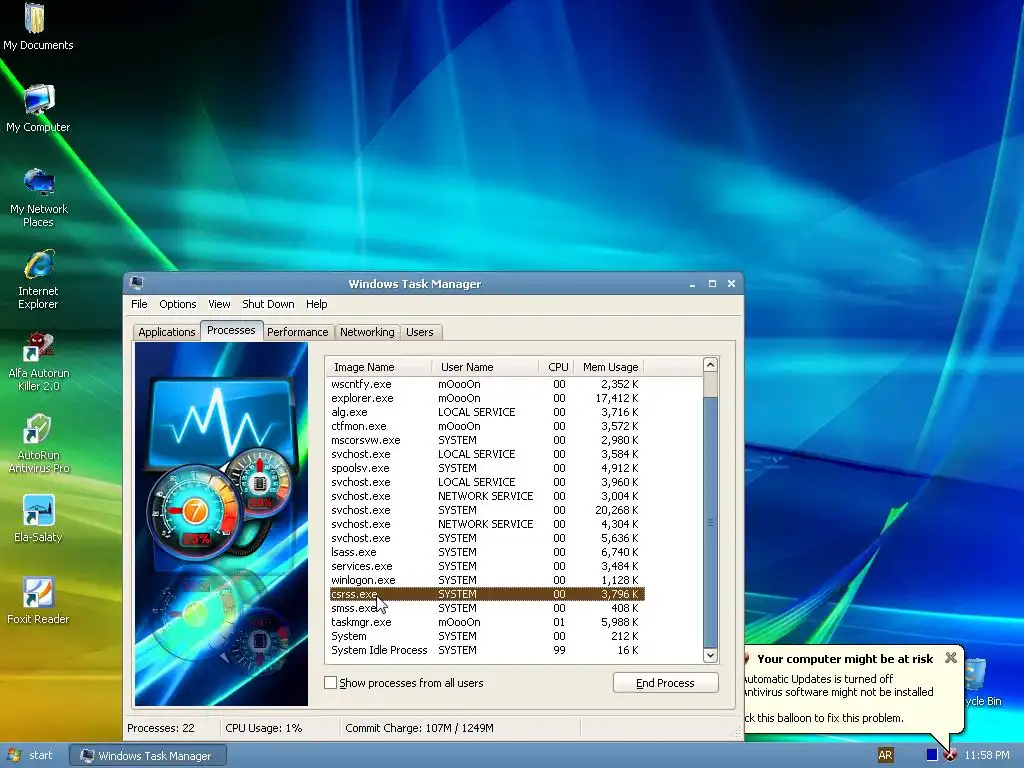
Task: Click process list scroll down arrow
Action: point(711,655)
